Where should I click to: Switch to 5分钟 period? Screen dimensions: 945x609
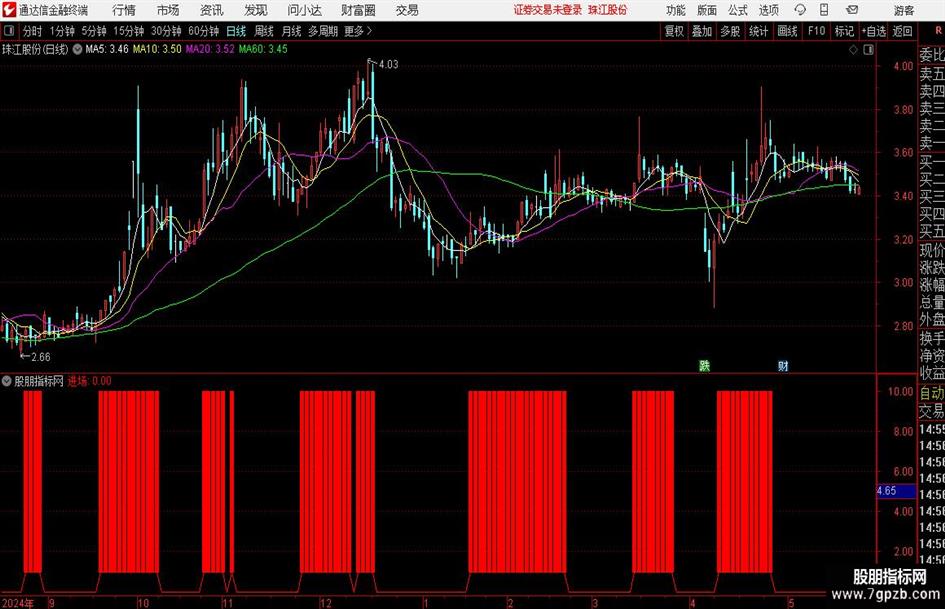[x=94, y=31]
